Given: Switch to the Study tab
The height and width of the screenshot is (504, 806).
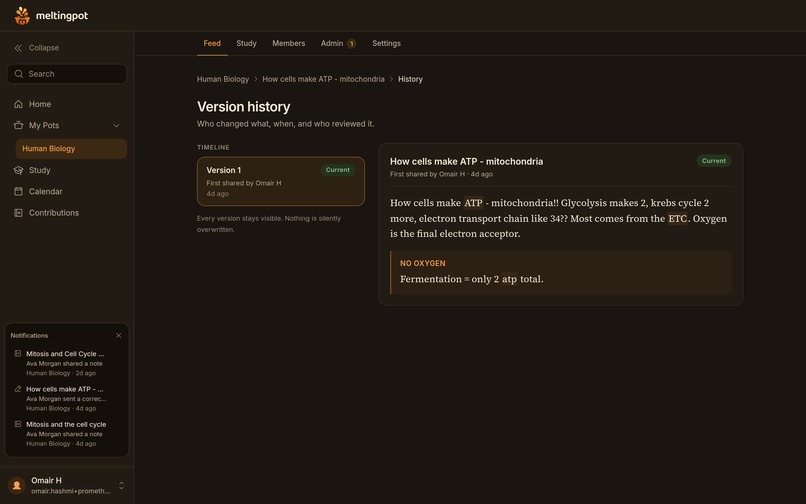Looking at the screenshot, I should (246, 43).
